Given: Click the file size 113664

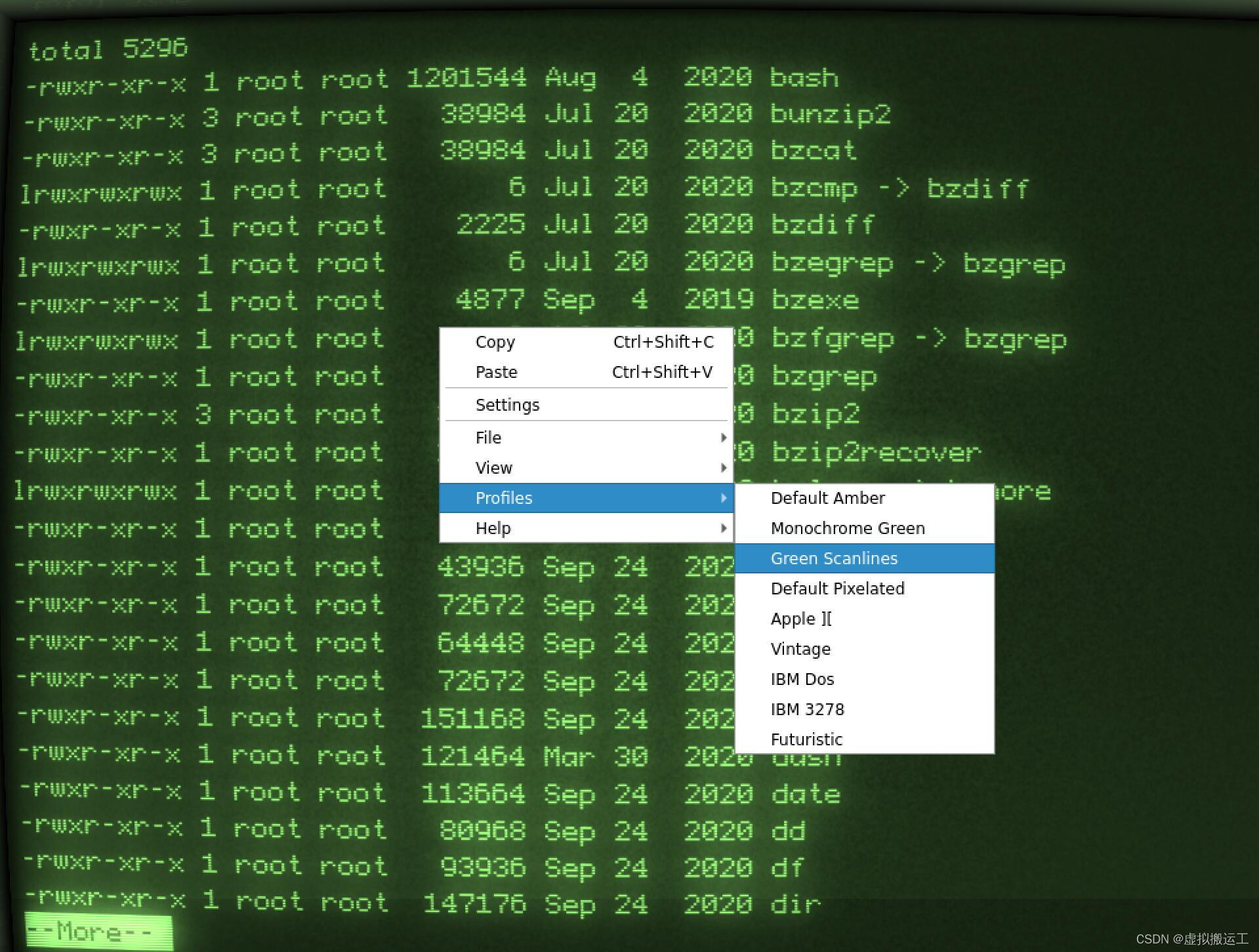Looking at the screenshot, I should (x=472, y=793).
